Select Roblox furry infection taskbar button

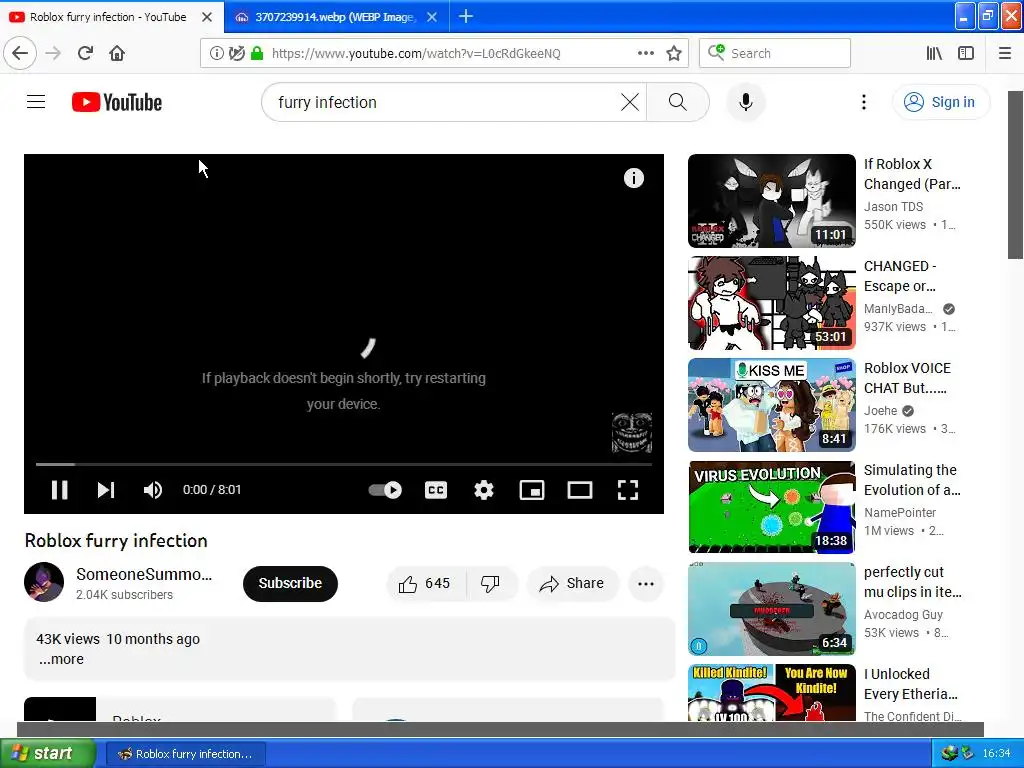(185, 754)
